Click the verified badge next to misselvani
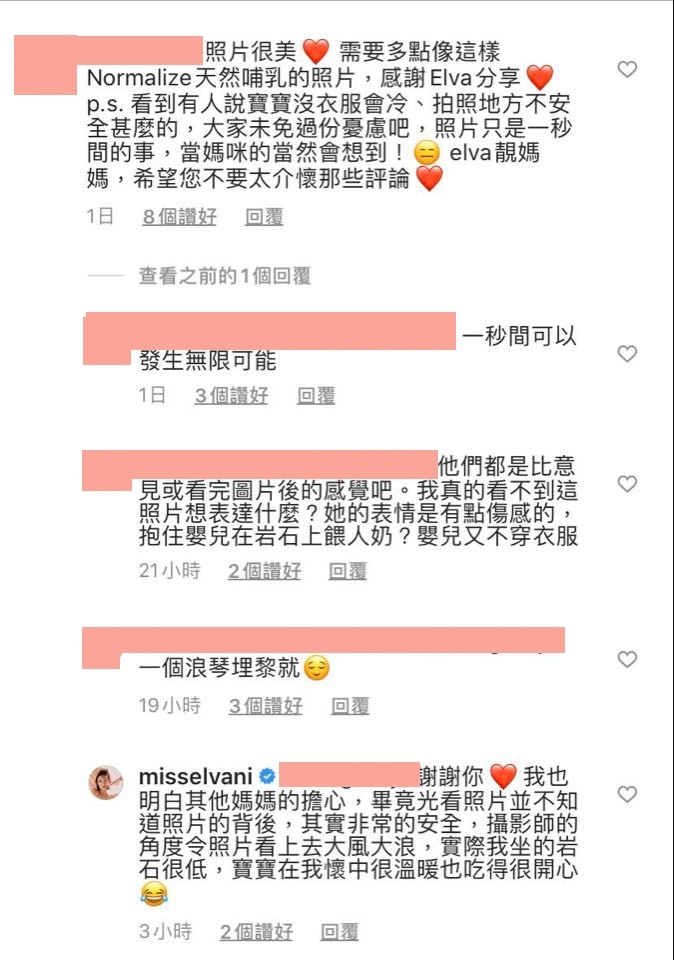This screenshot has width=674, height=960. 267,776
